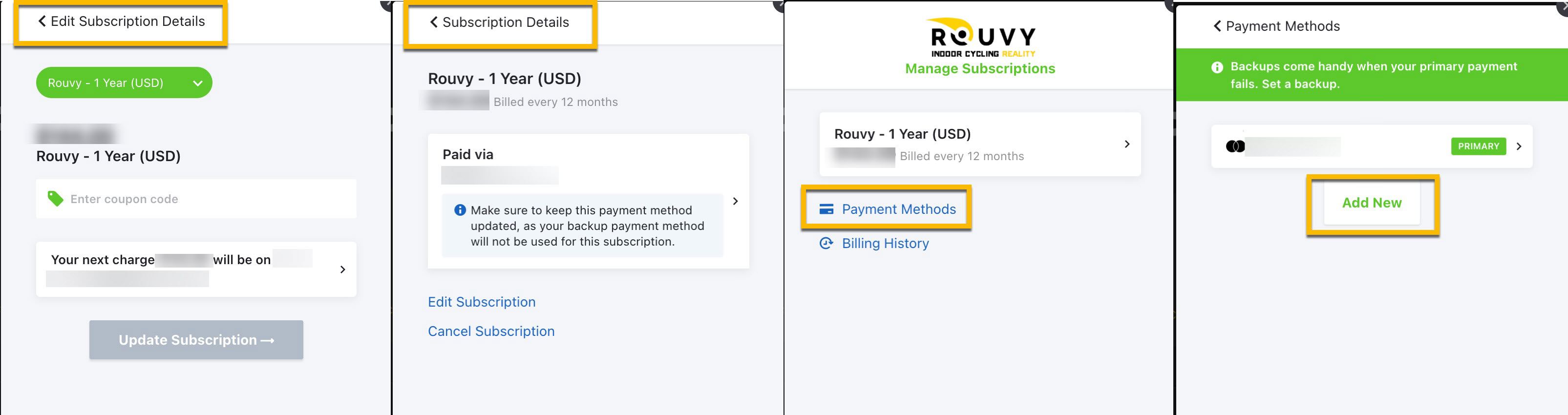The width and height of the screenshot is (1568, 415).
Task: Go back from Edit Subscription Details
Action: pos(42,21)
